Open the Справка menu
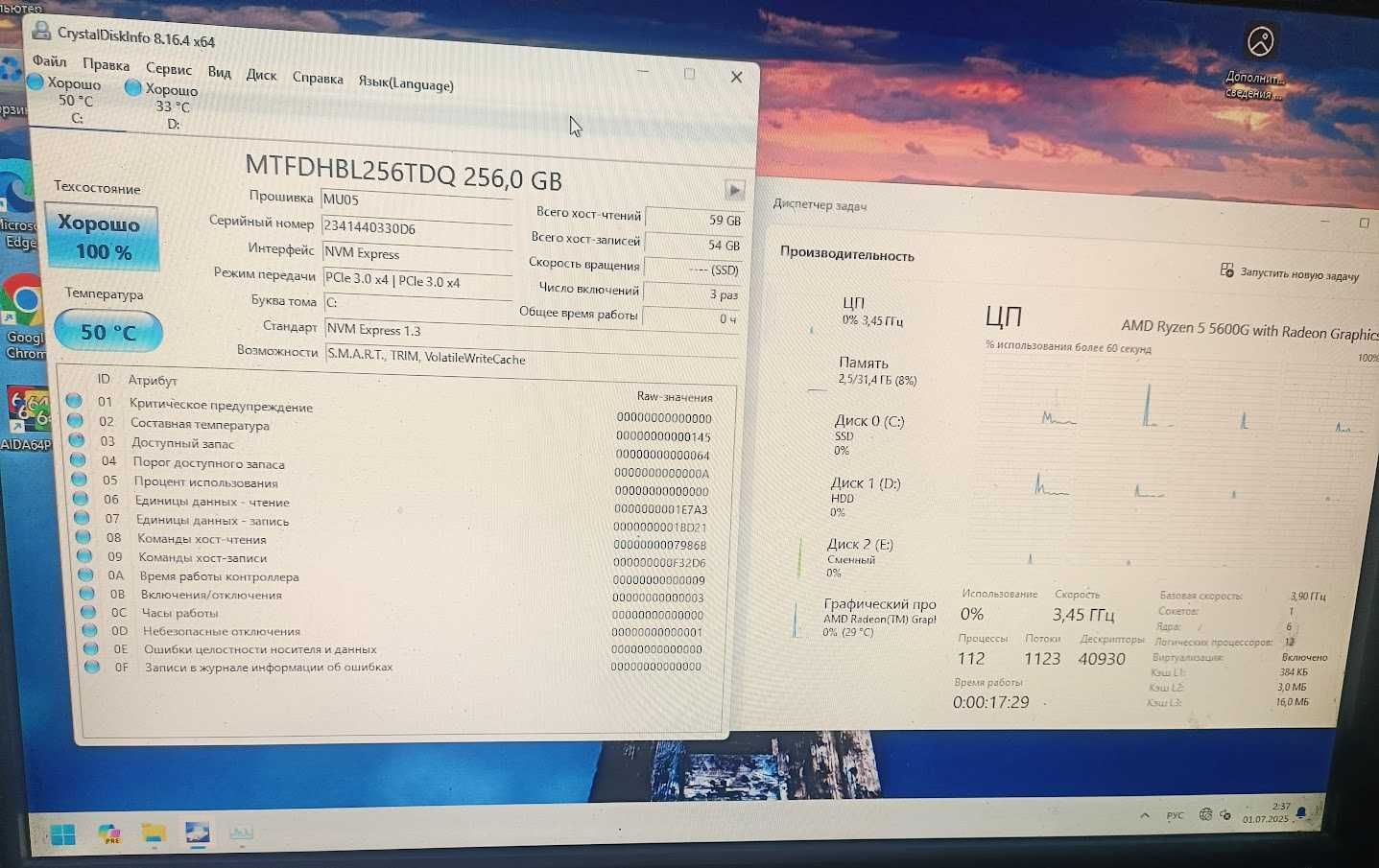 pyautogui.click(x=318, y=79)
